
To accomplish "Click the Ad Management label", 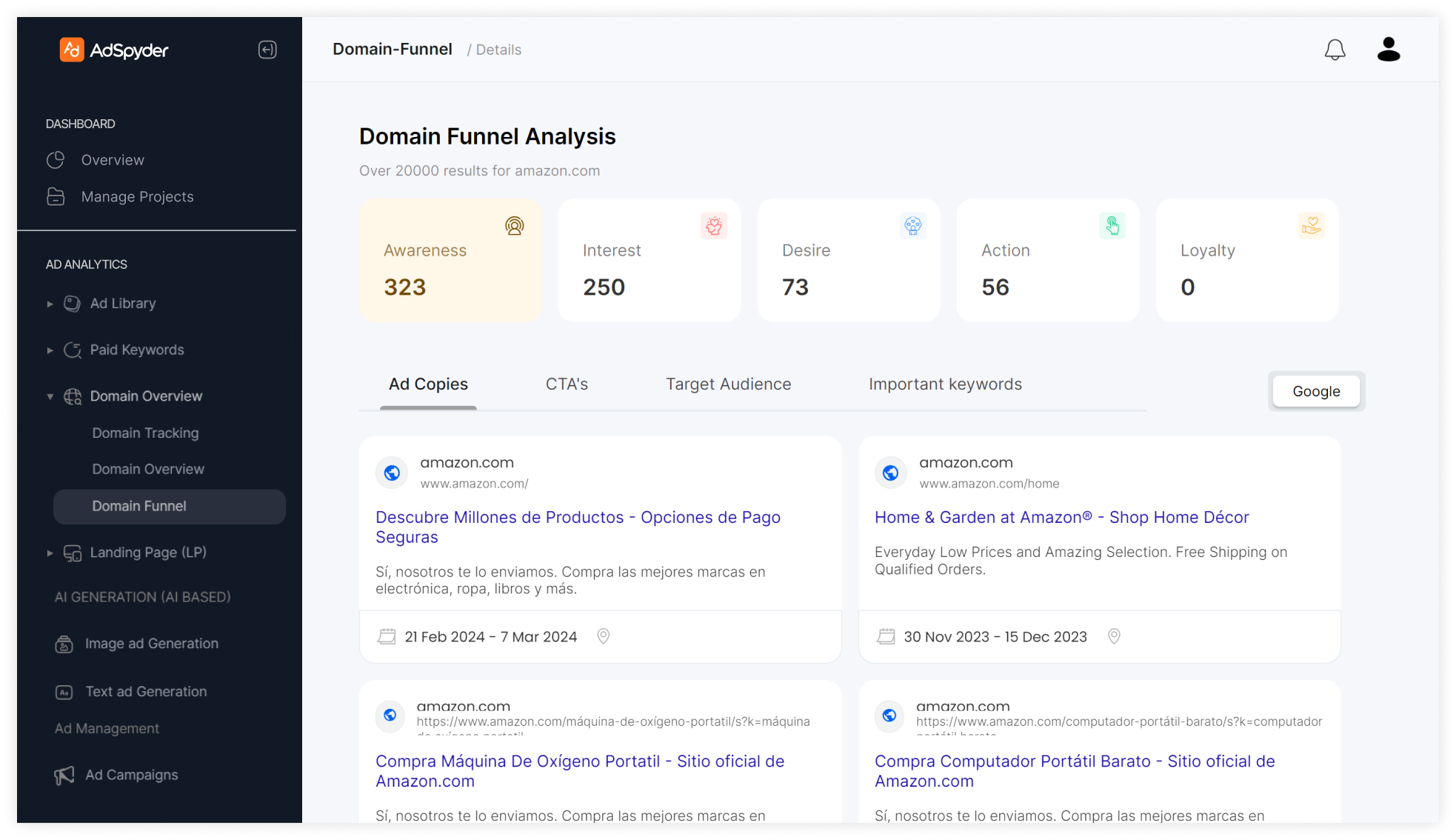I will (x=107, y=729).
